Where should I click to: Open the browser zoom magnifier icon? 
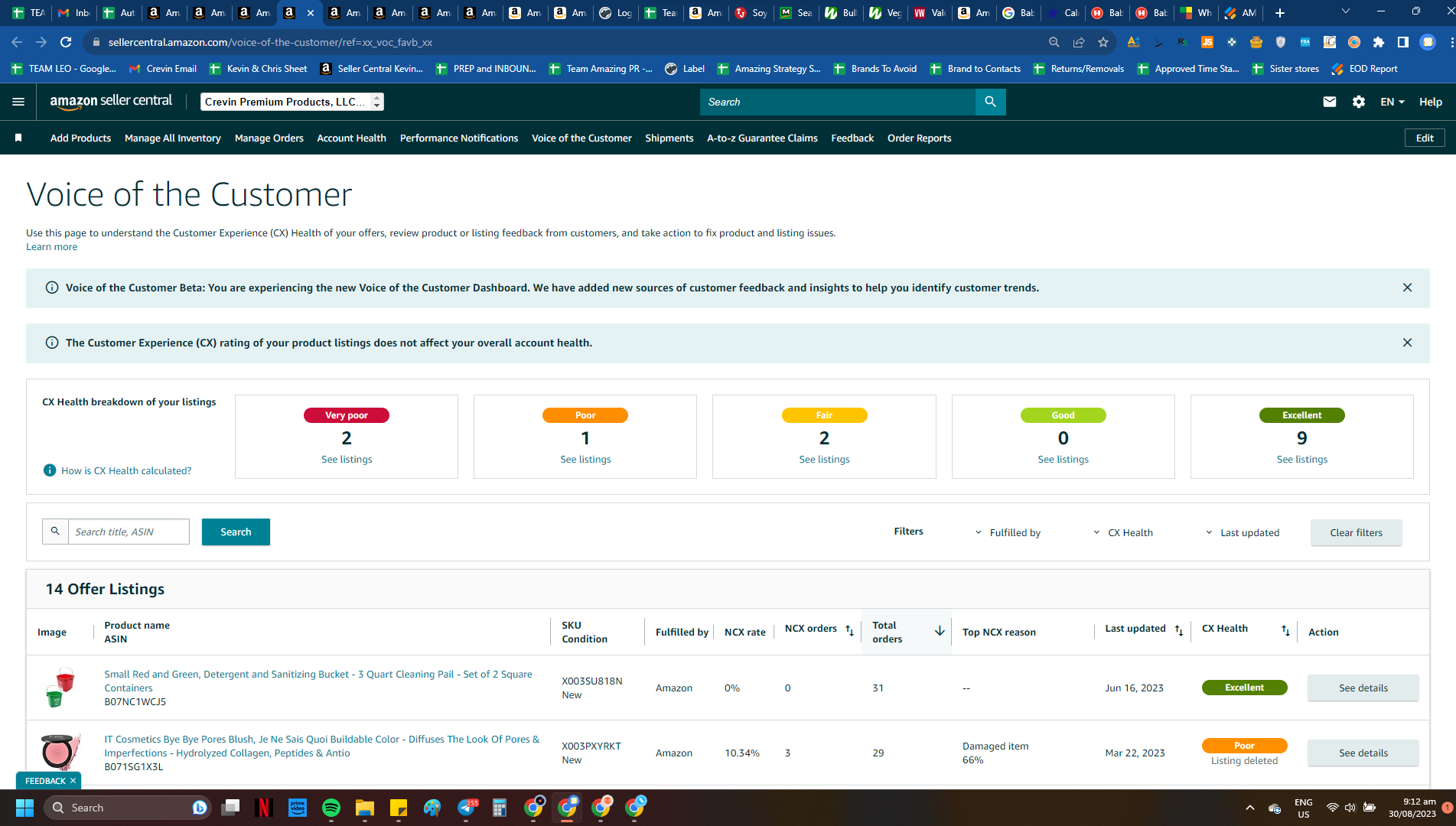tap(1054, 42)
